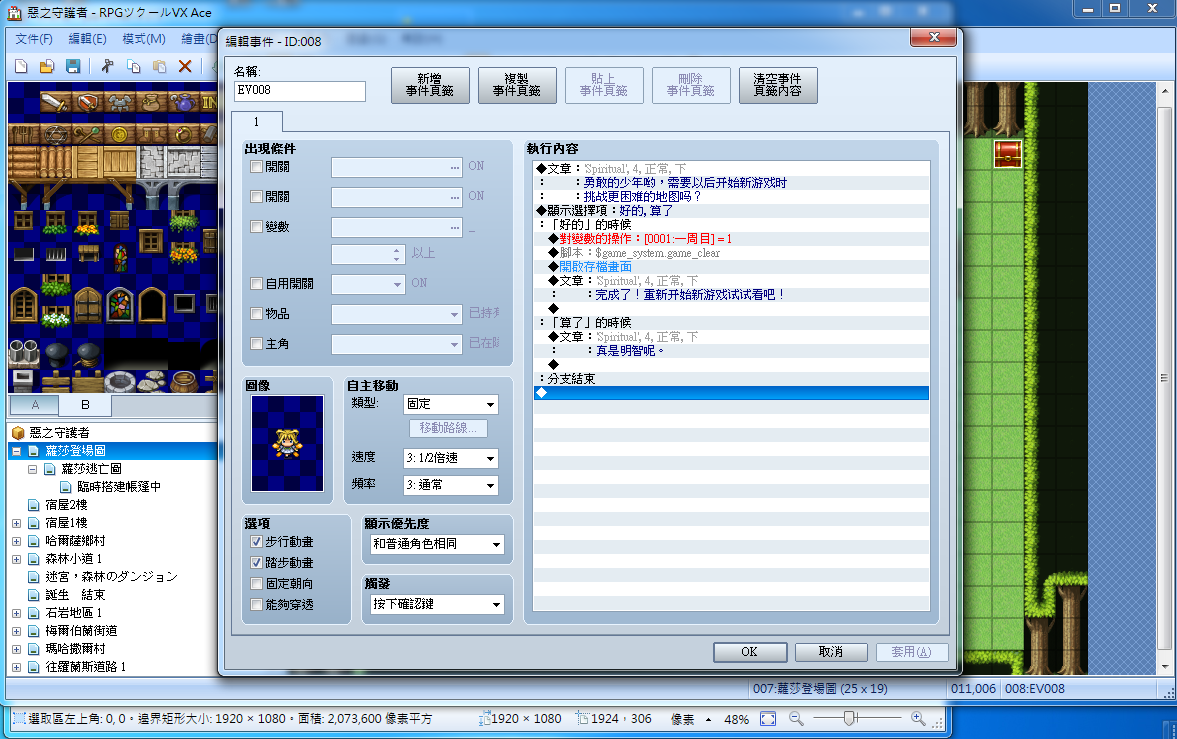Click the red X Delete toolbar icon
1177x739 pixels.
(185, 66)
